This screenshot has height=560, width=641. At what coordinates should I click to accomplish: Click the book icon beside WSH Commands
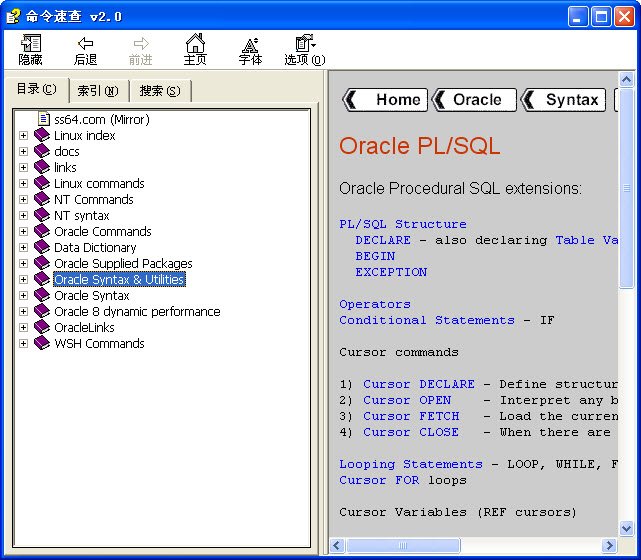coord(42,344)
